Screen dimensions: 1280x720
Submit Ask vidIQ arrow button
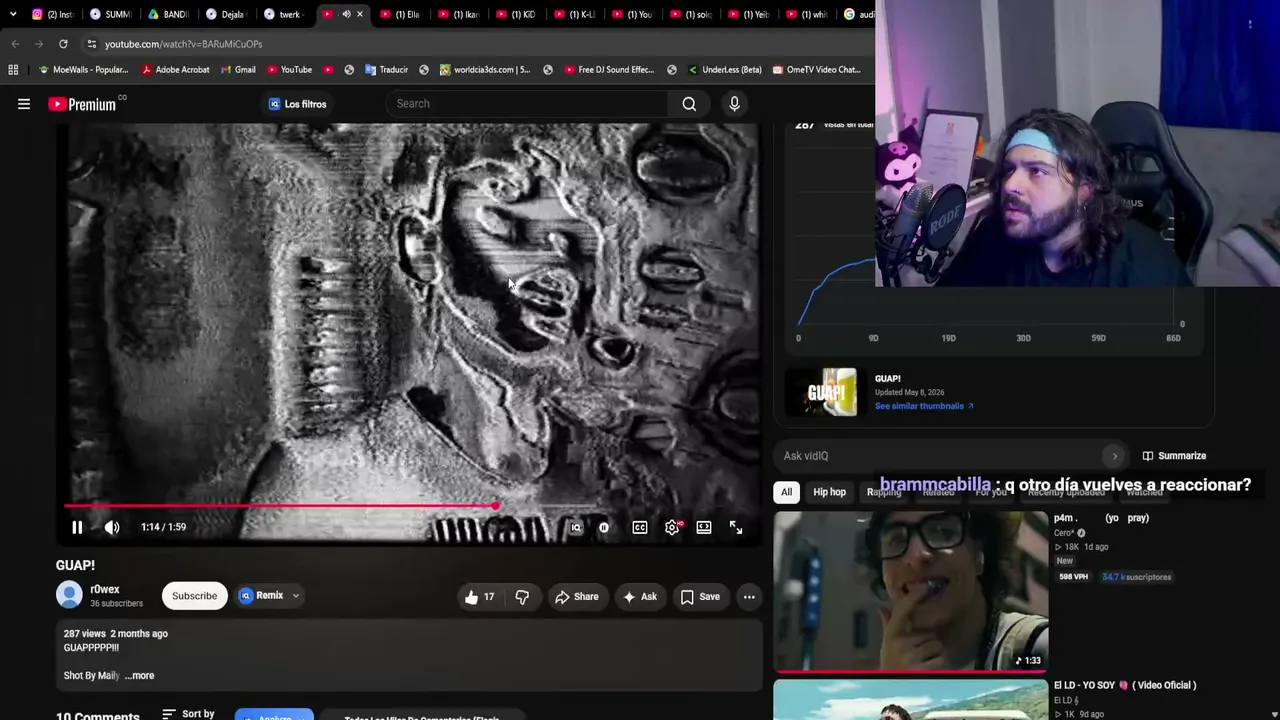1115,456
